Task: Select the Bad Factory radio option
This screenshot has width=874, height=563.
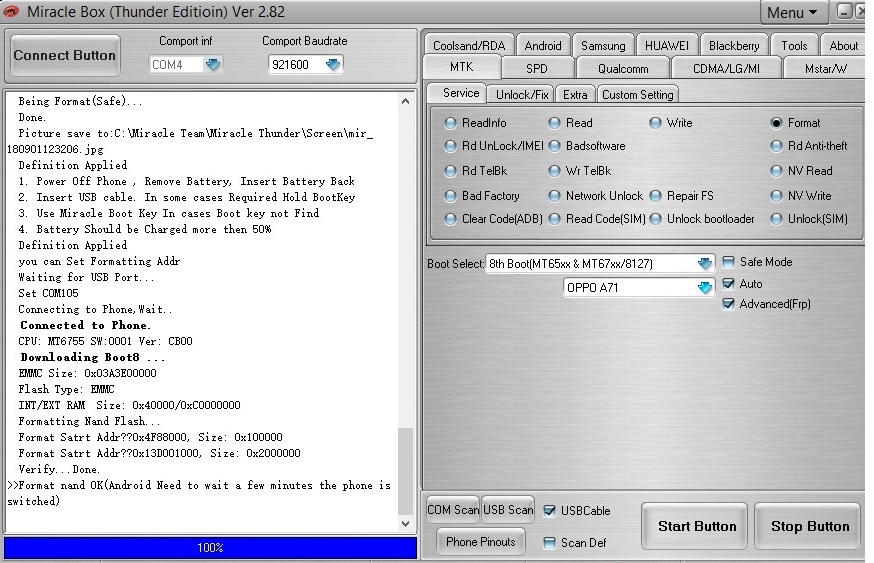Action: tap(450, 196)
